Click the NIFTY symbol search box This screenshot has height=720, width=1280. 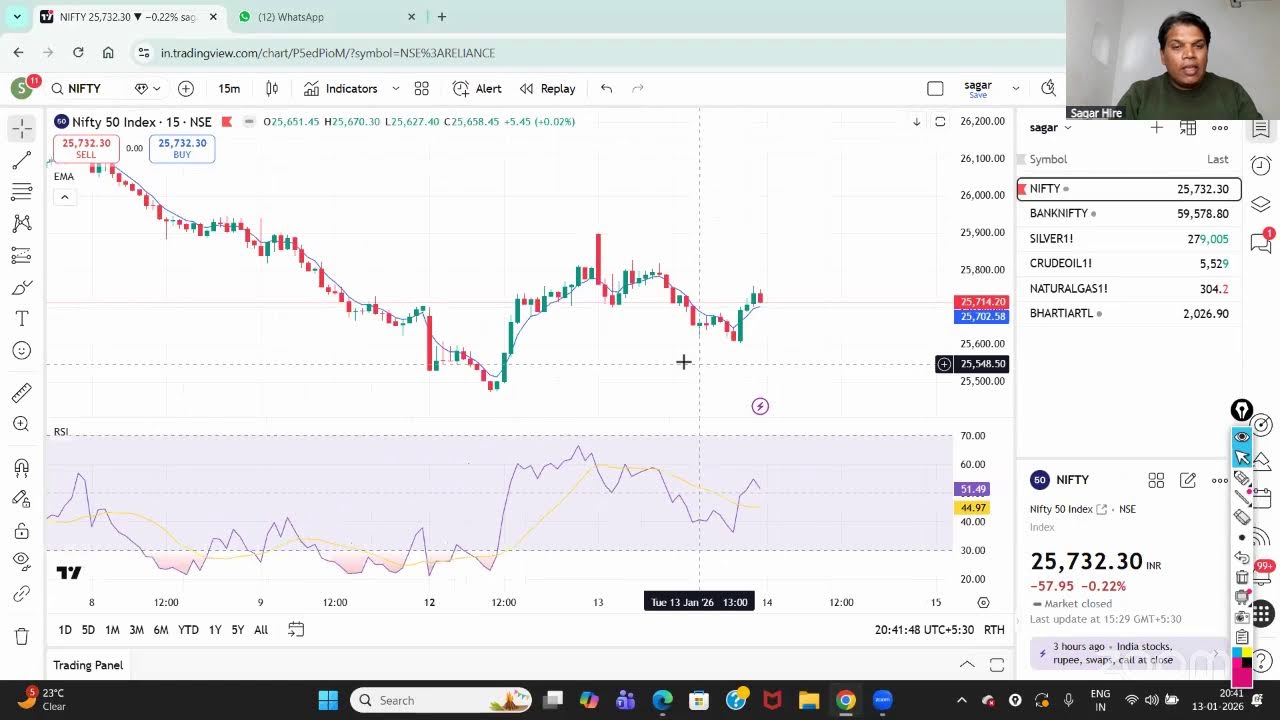click(x=84, y=88)
